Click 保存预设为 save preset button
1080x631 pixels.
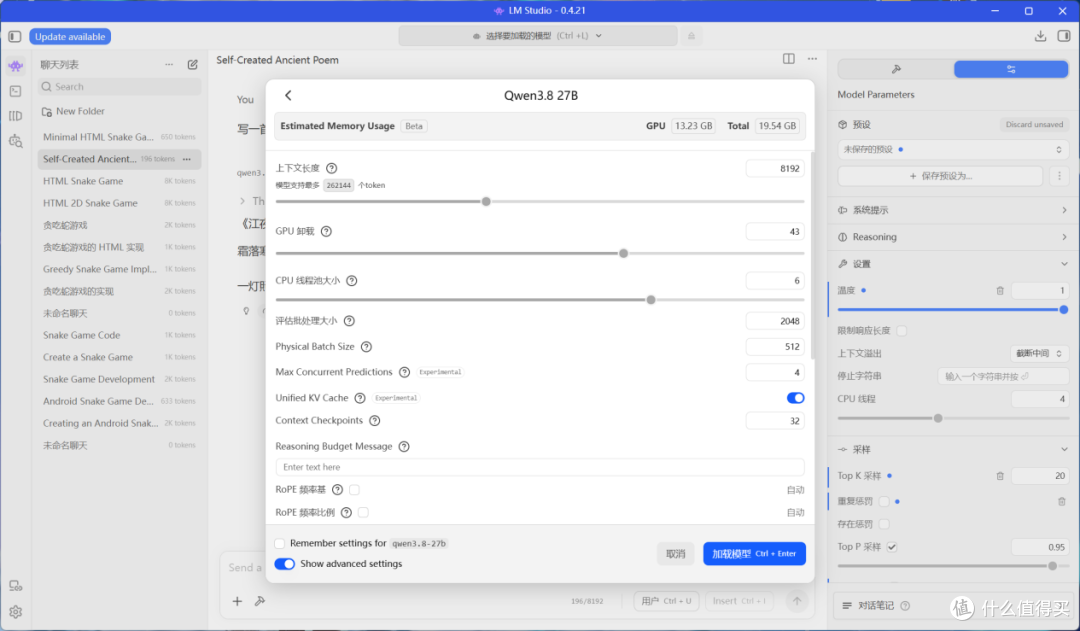[x=940, y=176]
